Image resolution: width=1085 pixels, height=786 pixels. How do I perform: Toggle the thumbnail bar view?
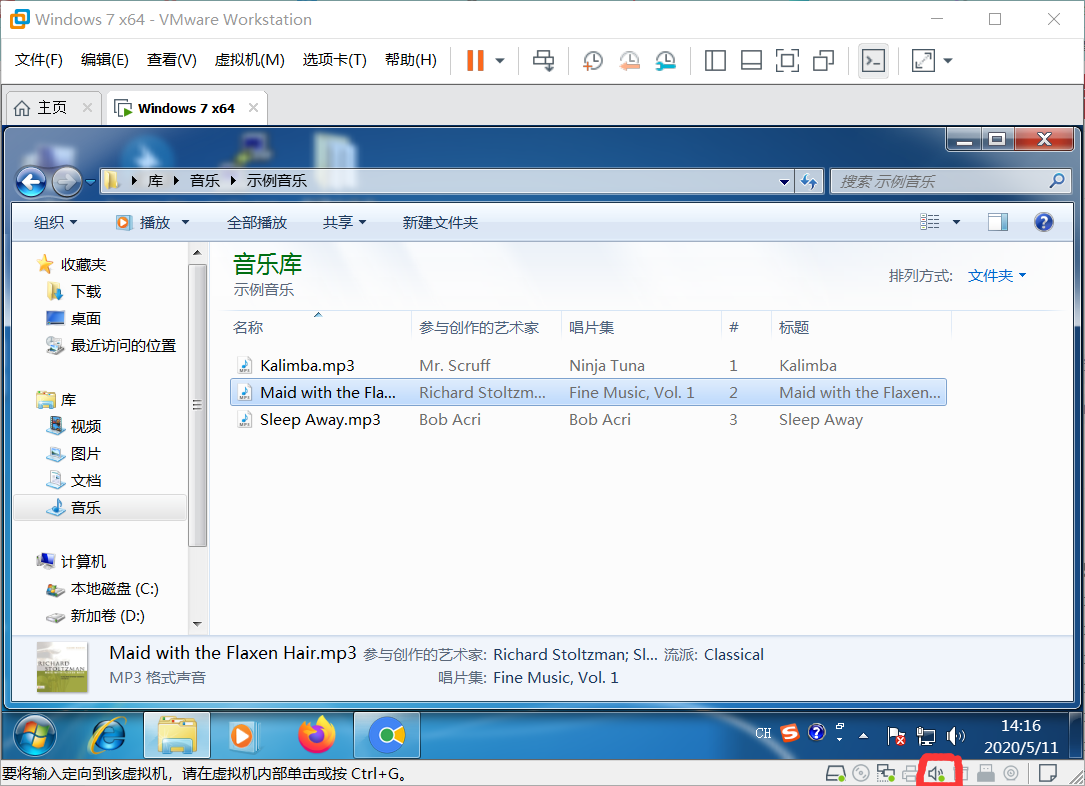[751, 61]
